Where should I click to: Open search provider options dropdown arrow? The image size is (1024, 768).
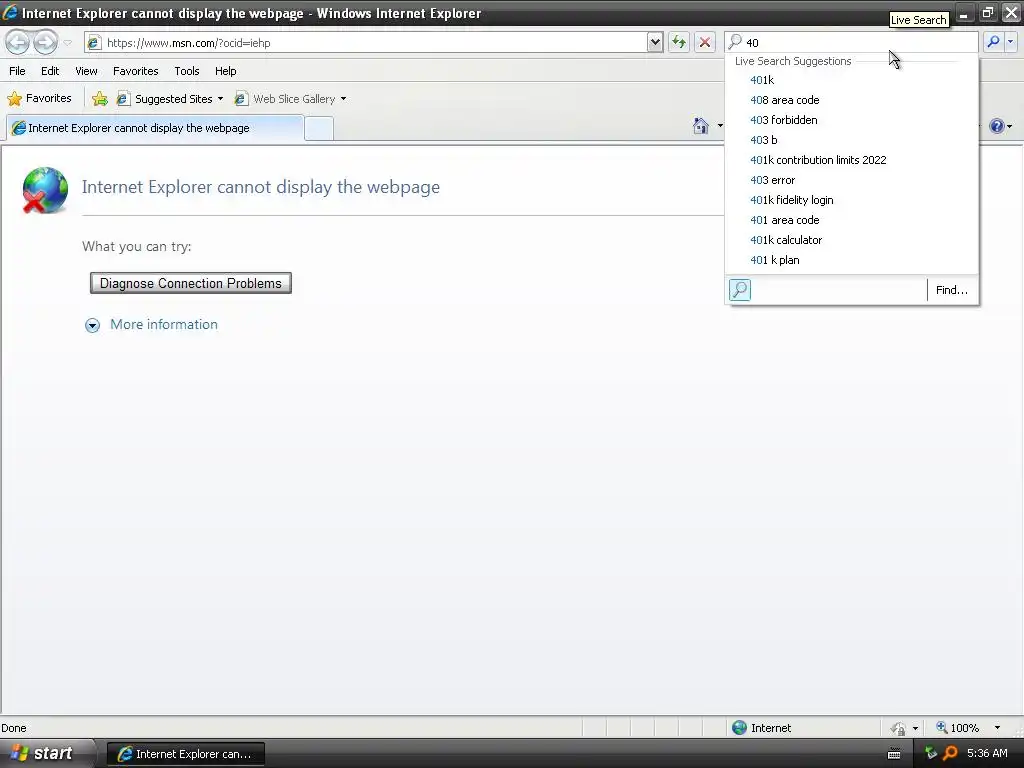[1011, 42]
